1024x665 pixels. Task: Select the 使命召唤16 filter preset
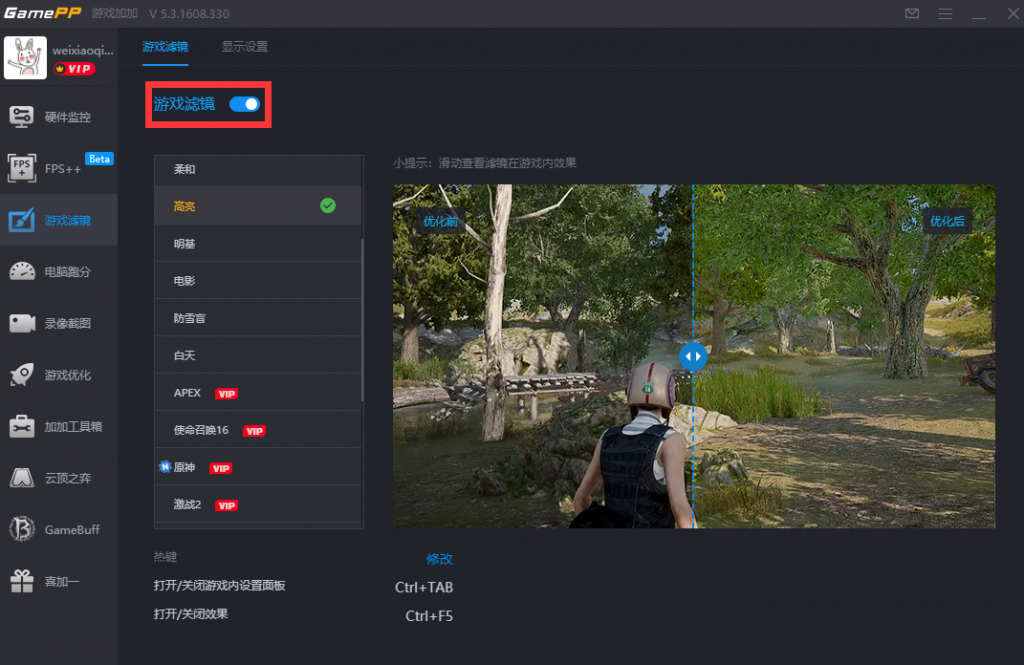tap(258, 429)
